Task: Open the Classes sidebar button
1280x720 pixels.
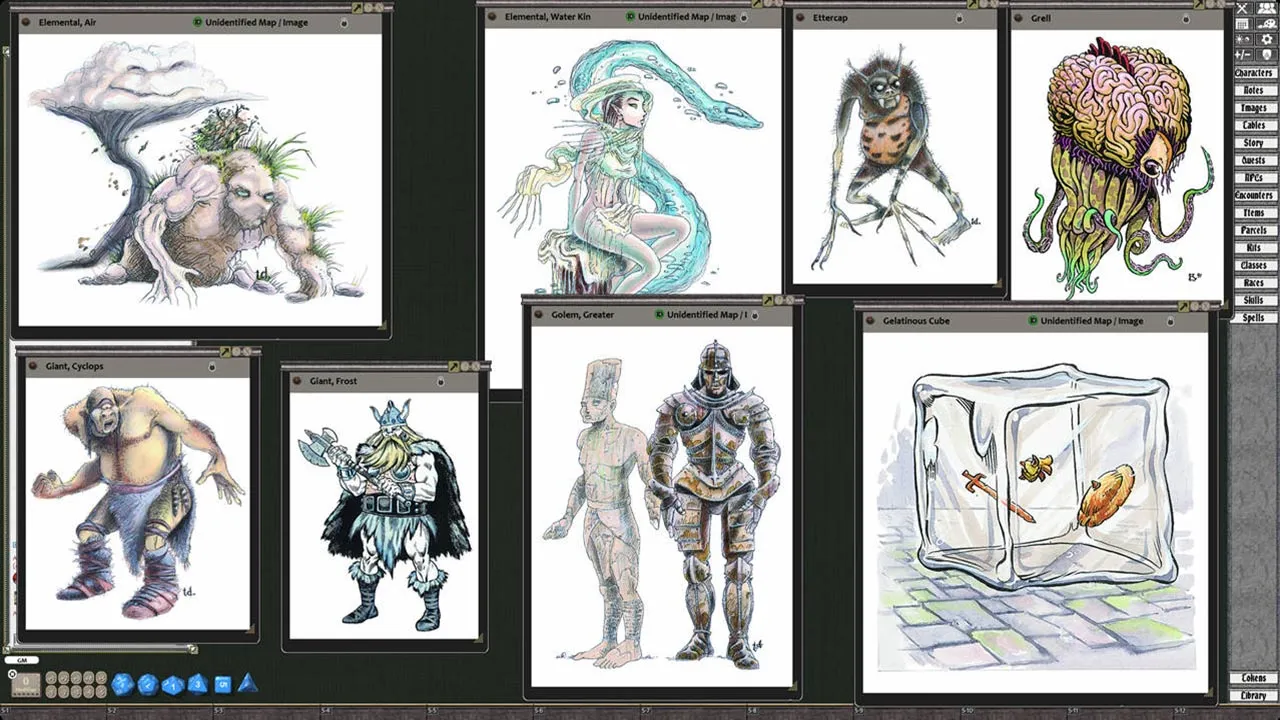Action: (1253, 265)
